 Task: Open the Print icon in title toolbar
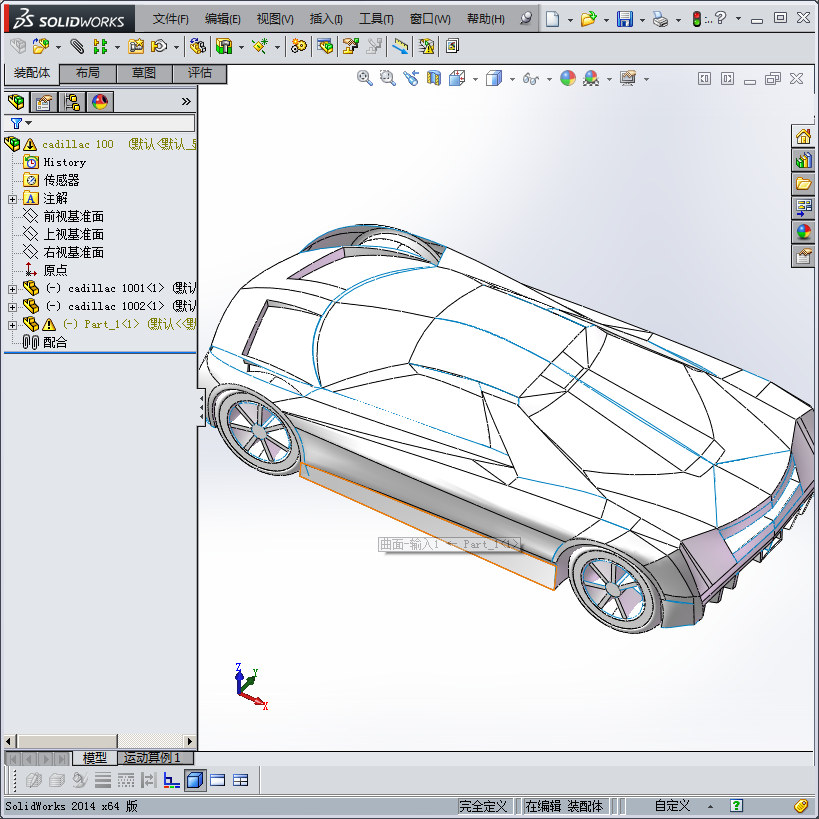tap(660, 19)
